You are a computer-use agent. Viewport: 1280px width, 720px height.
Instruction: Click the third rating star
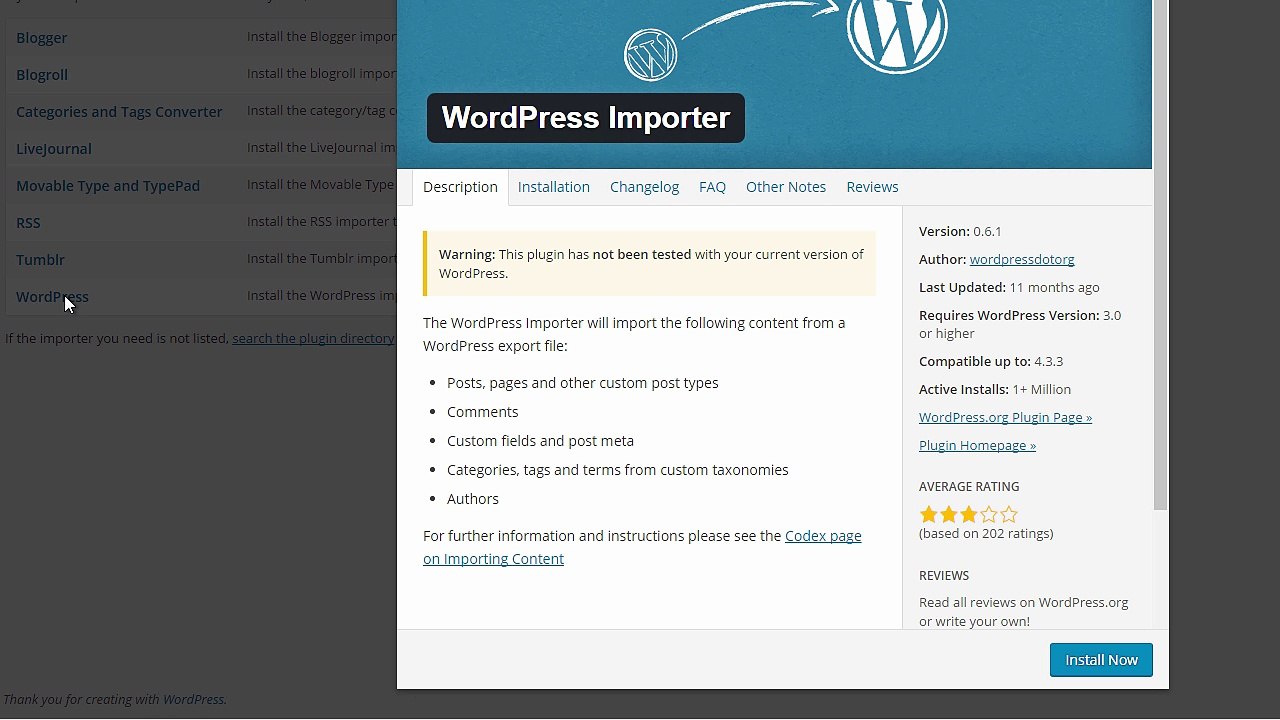[969, 514]
